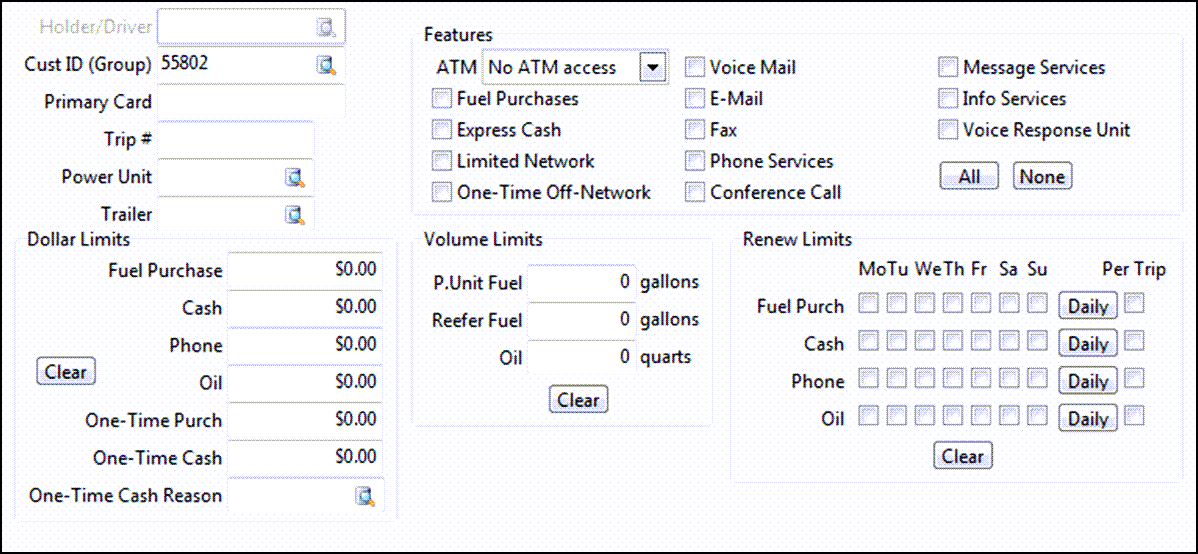Toggle the Voice Mail checkbox

pos(695,68)
